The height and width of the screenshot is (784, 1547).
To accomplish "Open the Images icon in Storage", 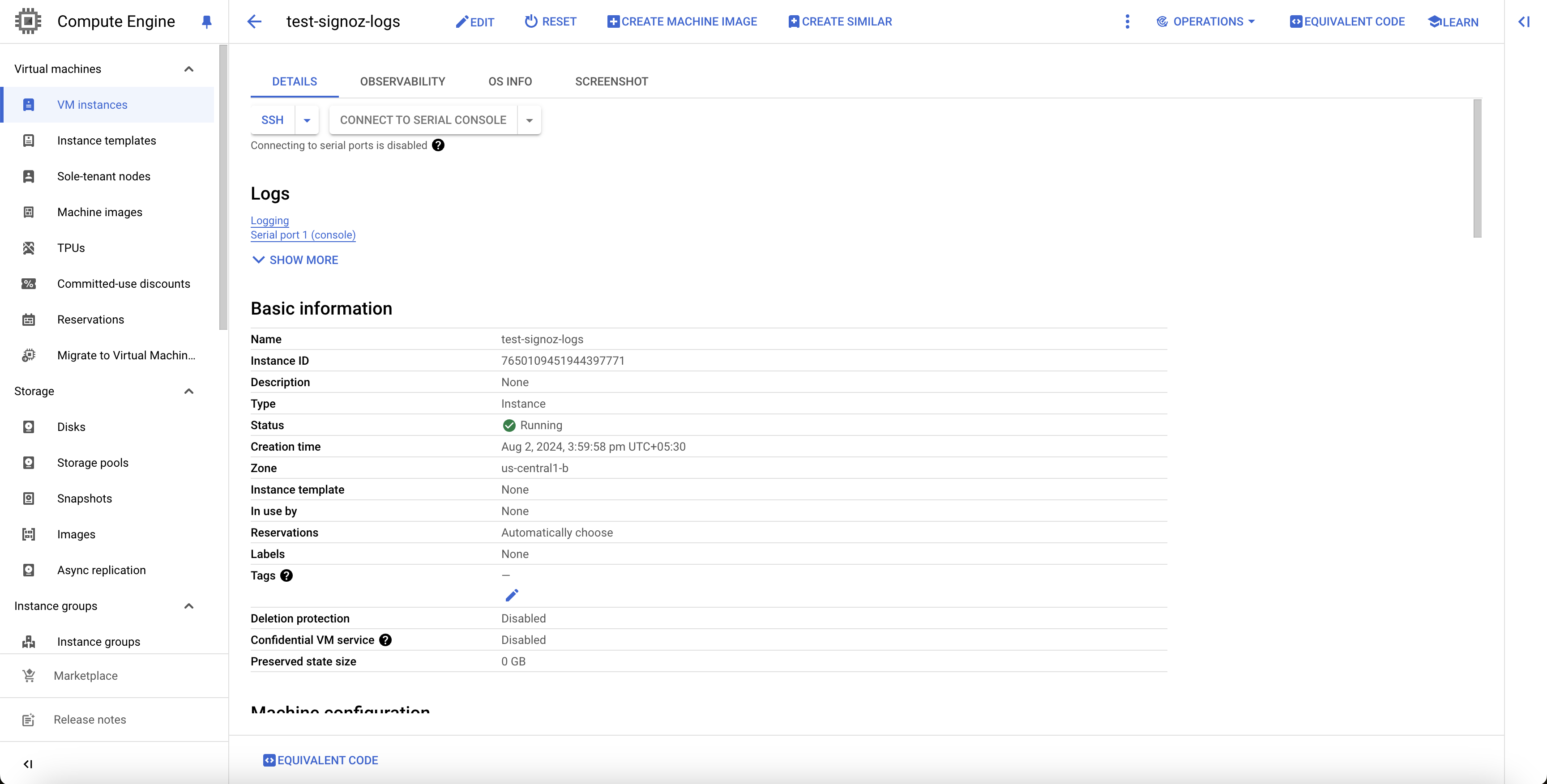I will (28, 534).
